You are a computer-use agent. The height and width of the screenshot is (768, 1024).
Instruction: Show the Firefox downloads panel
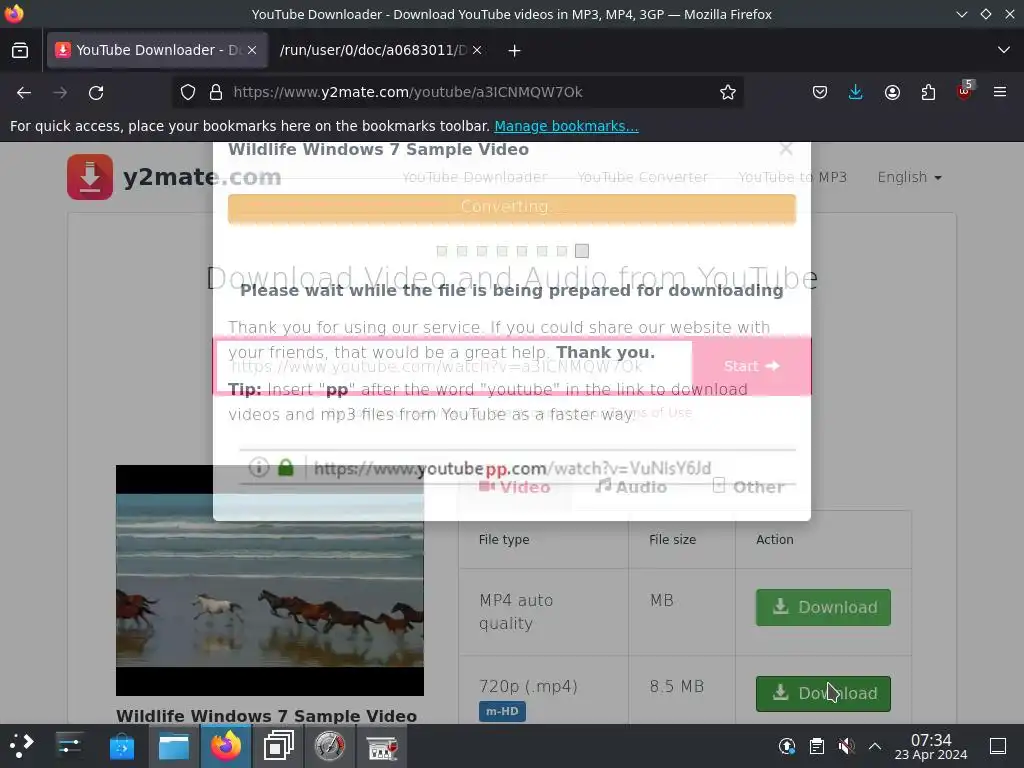click(856, 92)
